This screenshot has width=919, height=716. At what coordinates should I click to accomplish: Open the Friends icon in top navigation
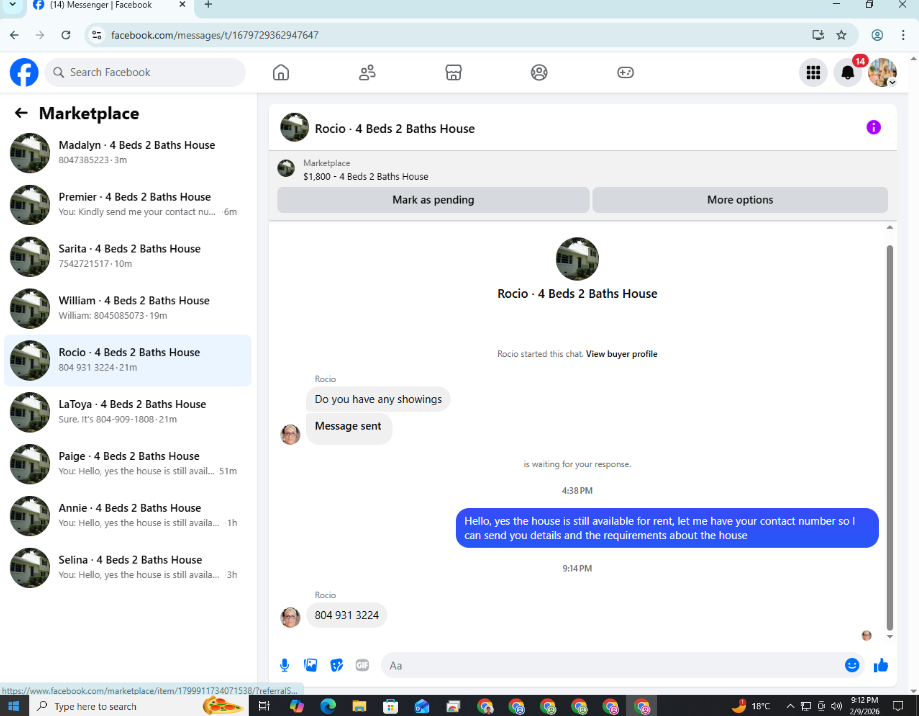[367, 73]
